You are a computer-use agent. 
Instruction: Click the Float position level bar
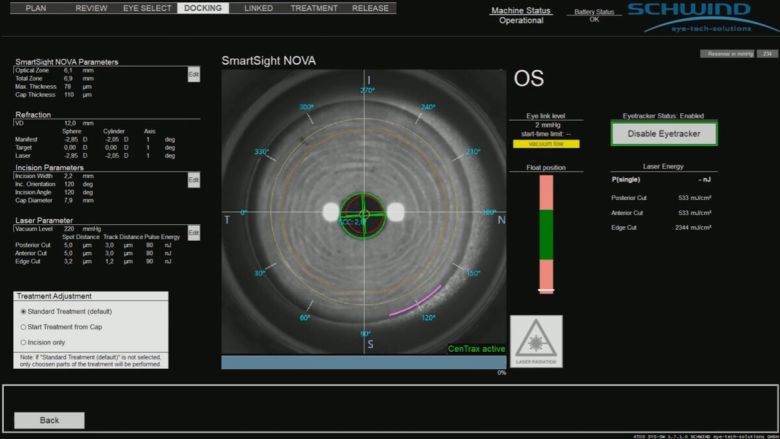(x=546, y=236)
